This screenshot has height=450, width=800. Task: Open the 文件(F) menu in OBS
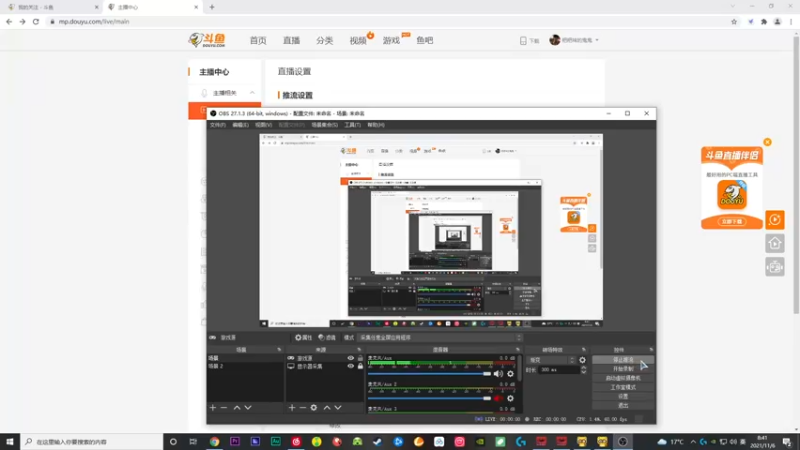[218, 125]
